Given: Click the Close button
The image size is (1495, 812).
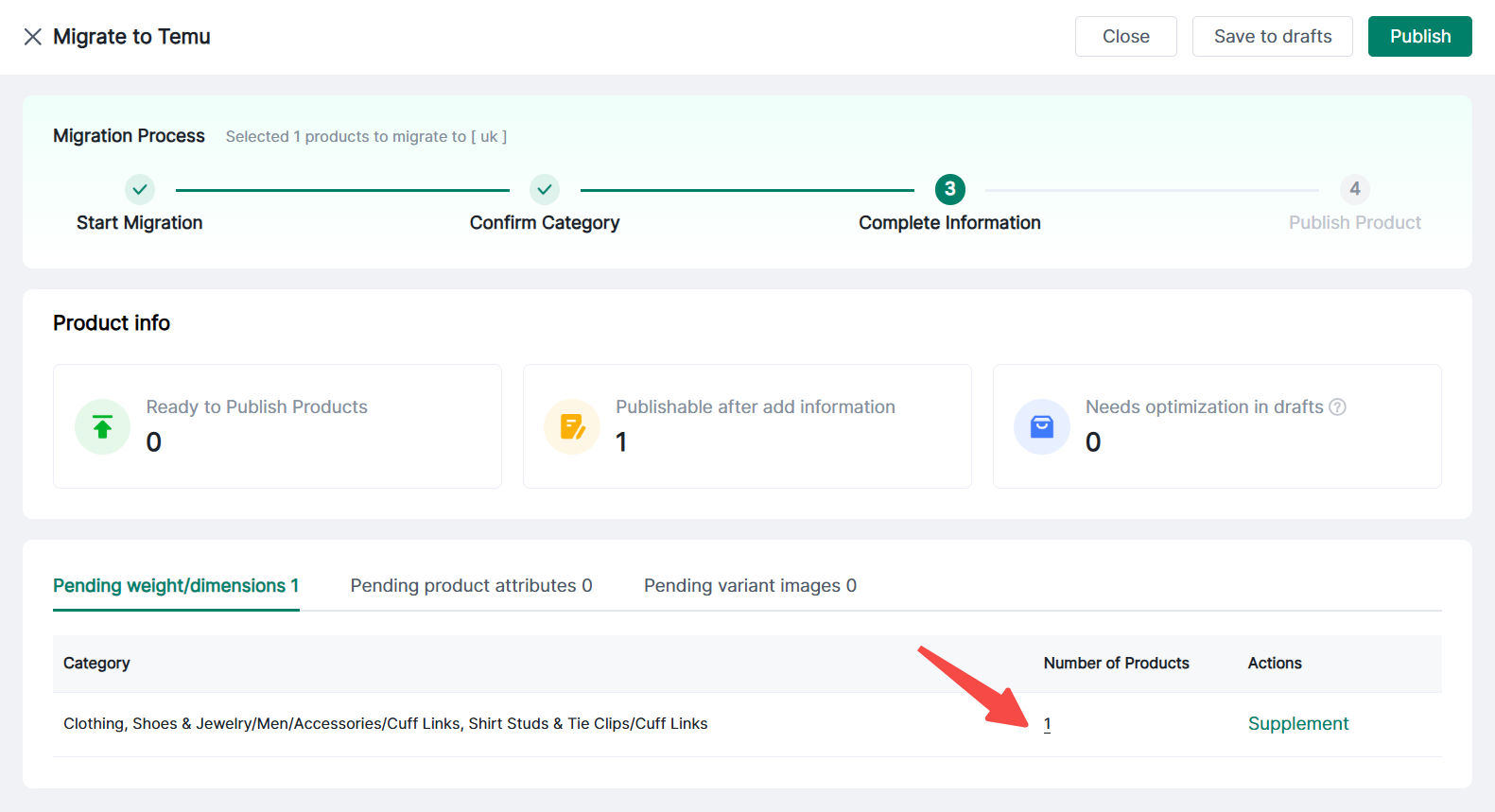Looking at the screenshot, I should pyautogui.click(x=1125, y=37).
